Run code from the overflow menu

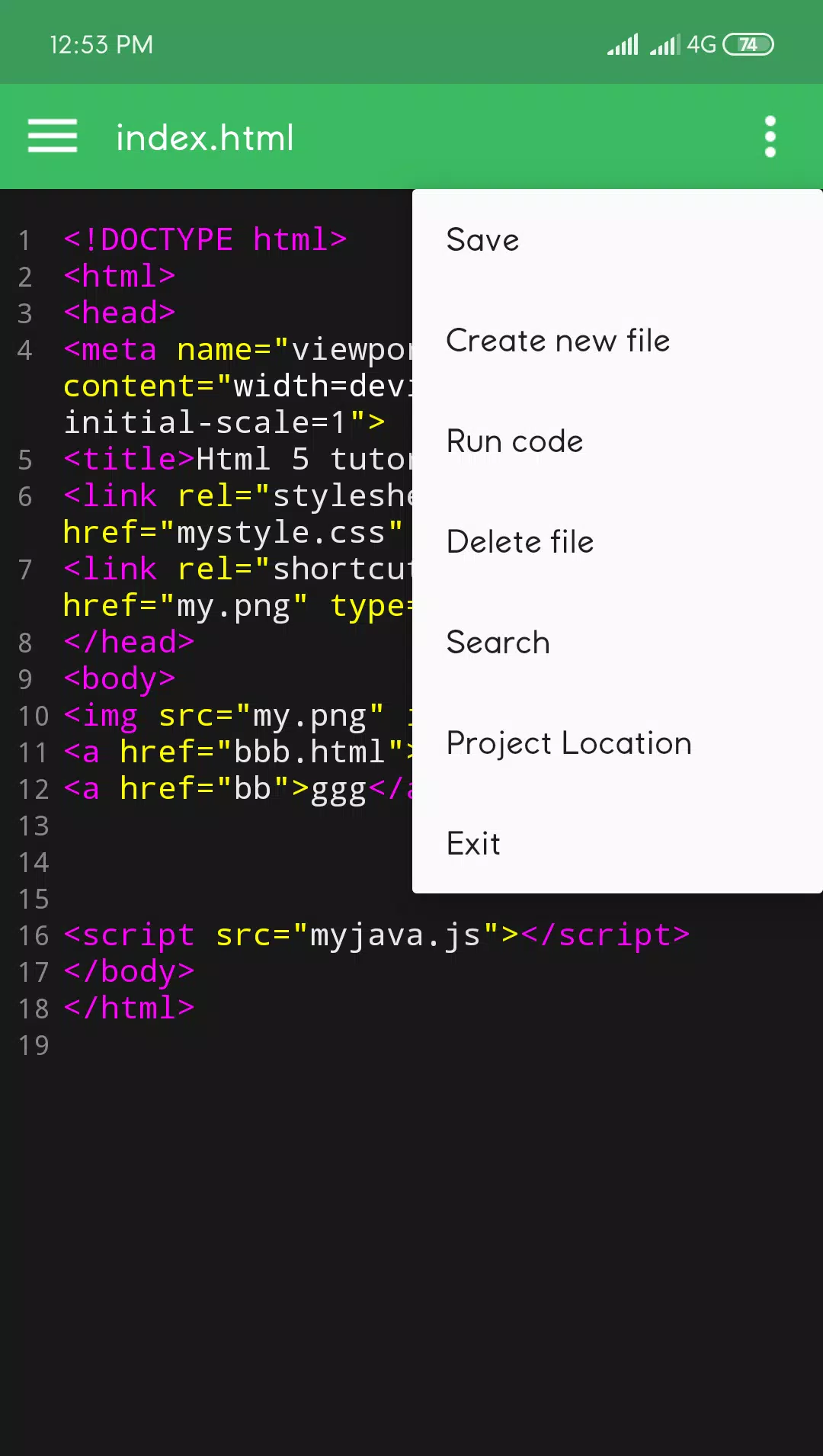(x=617, y=441)
